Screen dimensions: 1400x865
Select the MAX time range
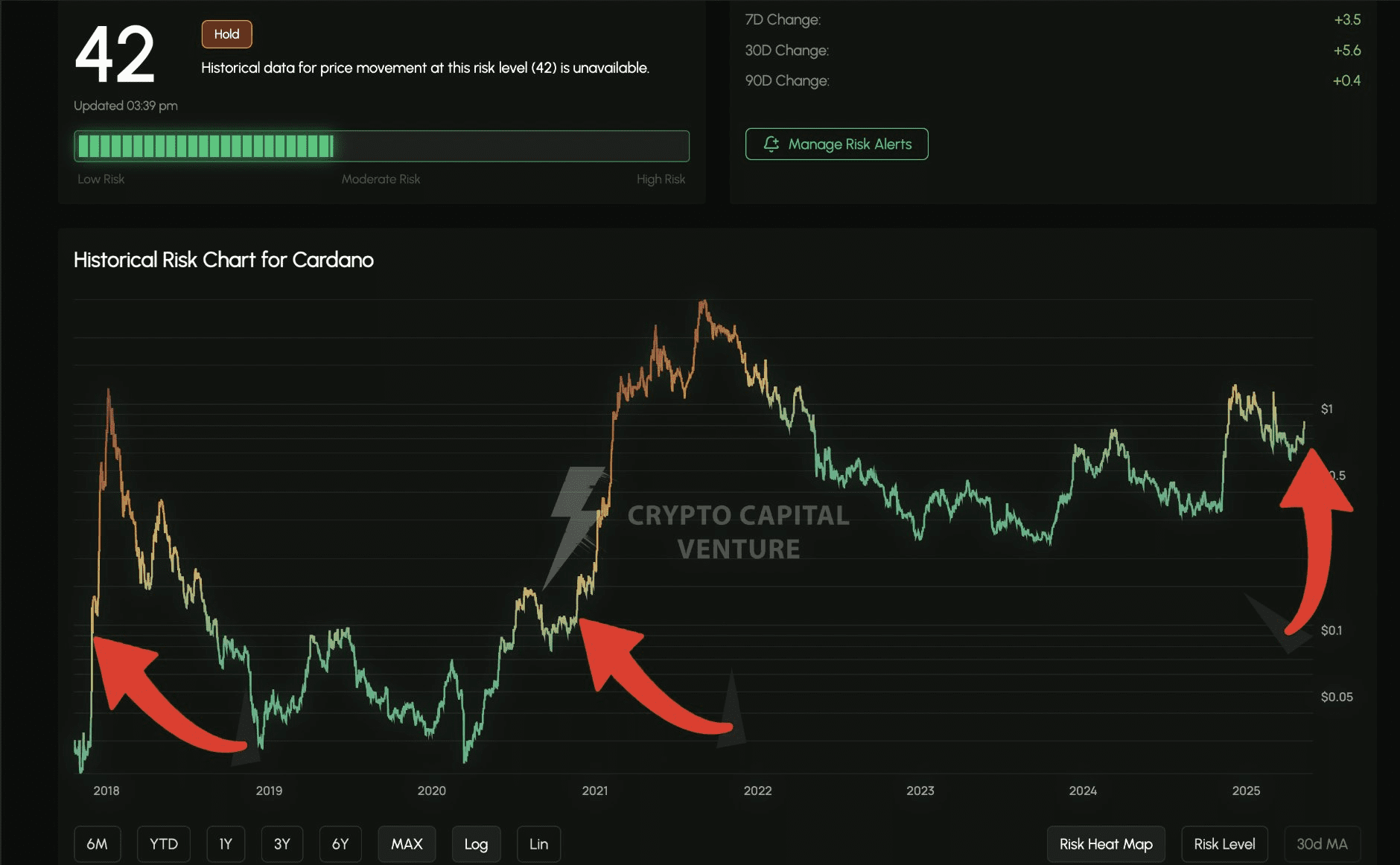click(x=407, y=843)
